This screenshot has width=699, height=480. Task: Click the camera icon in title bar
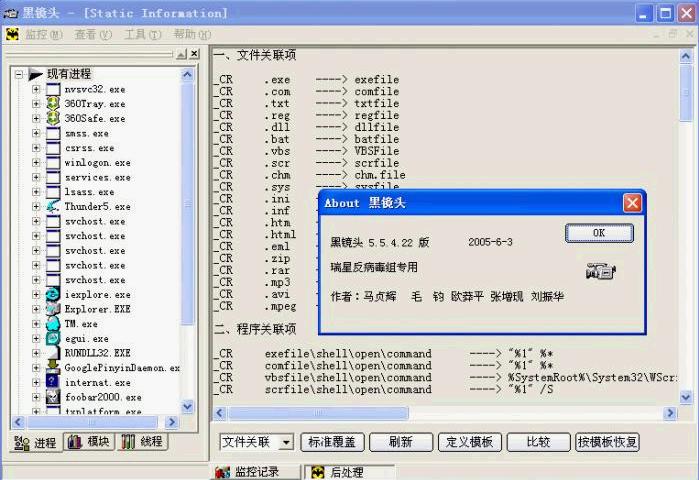(x=10, y=13)
